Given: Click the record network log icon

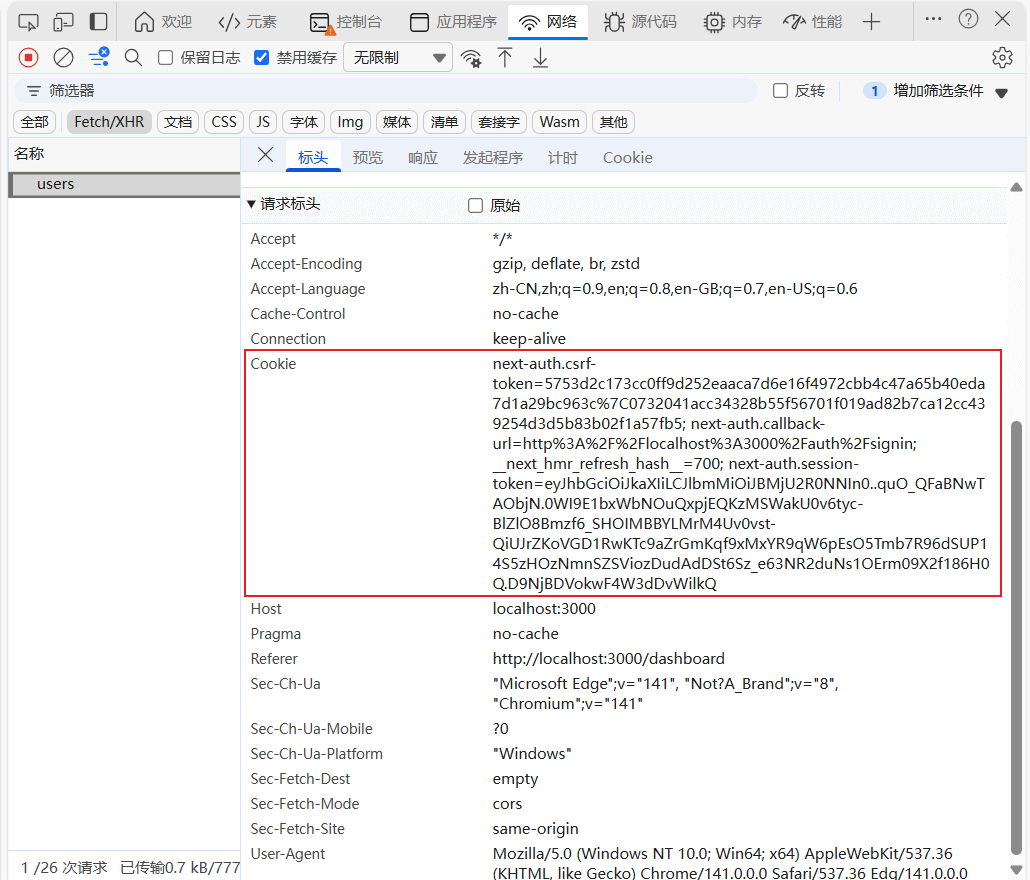Looking at the screenshot, I should pos(29,58).
